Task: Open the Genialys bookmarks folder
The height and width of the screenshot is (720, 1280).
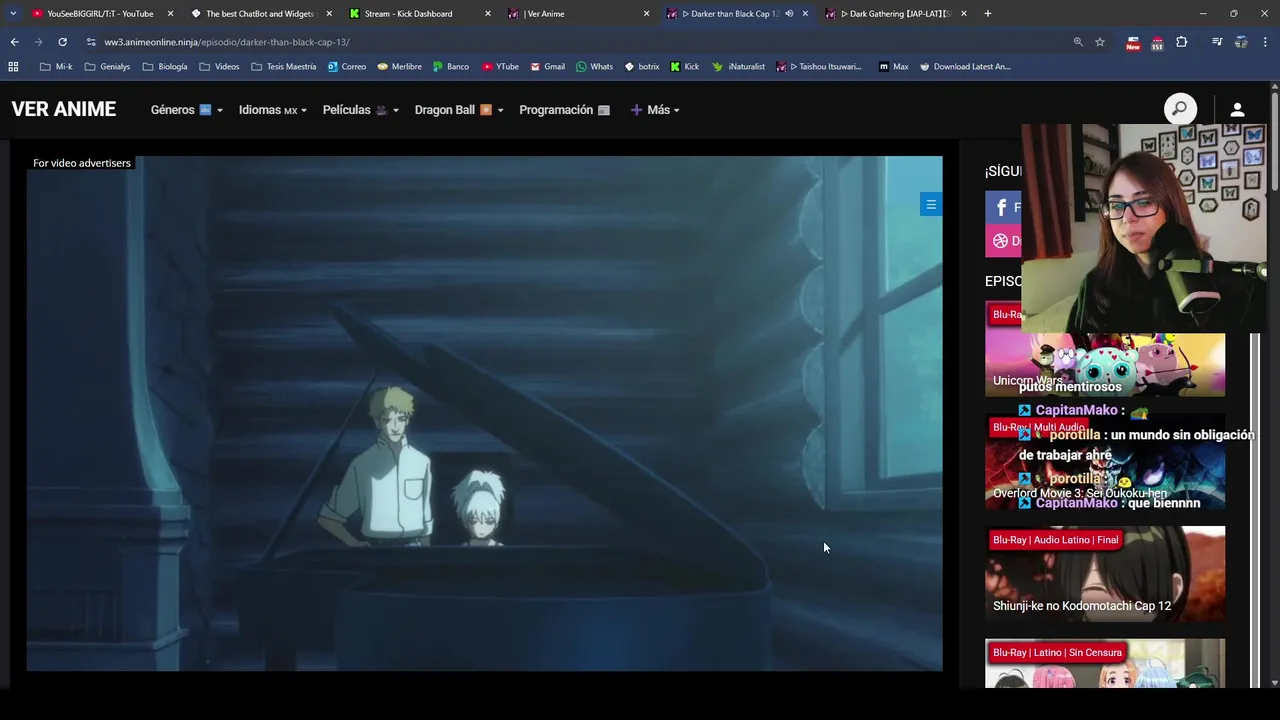Action: point(107,67)
